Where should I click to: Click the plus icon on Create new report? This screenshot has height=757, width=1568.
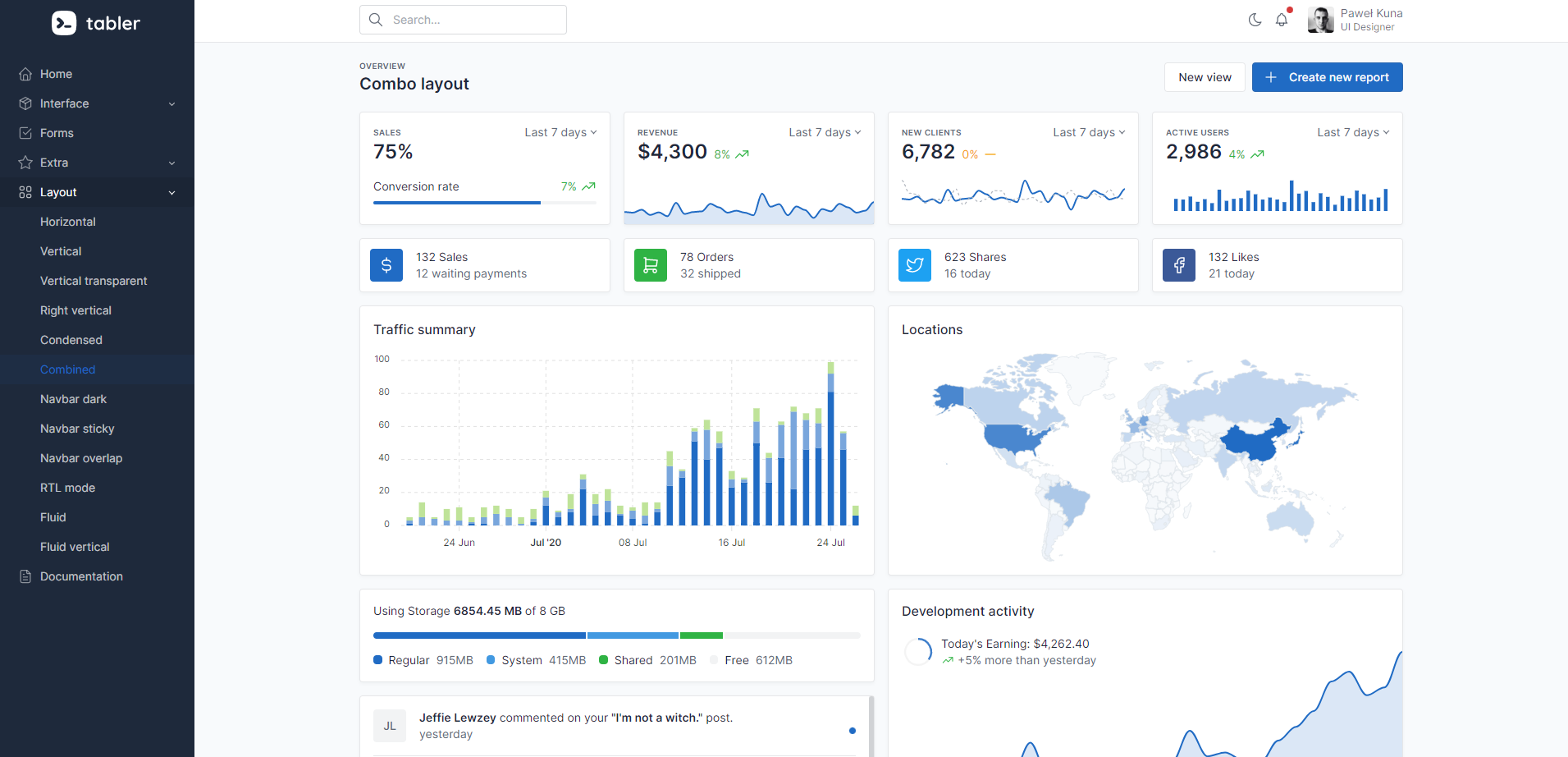point(1271,77)
